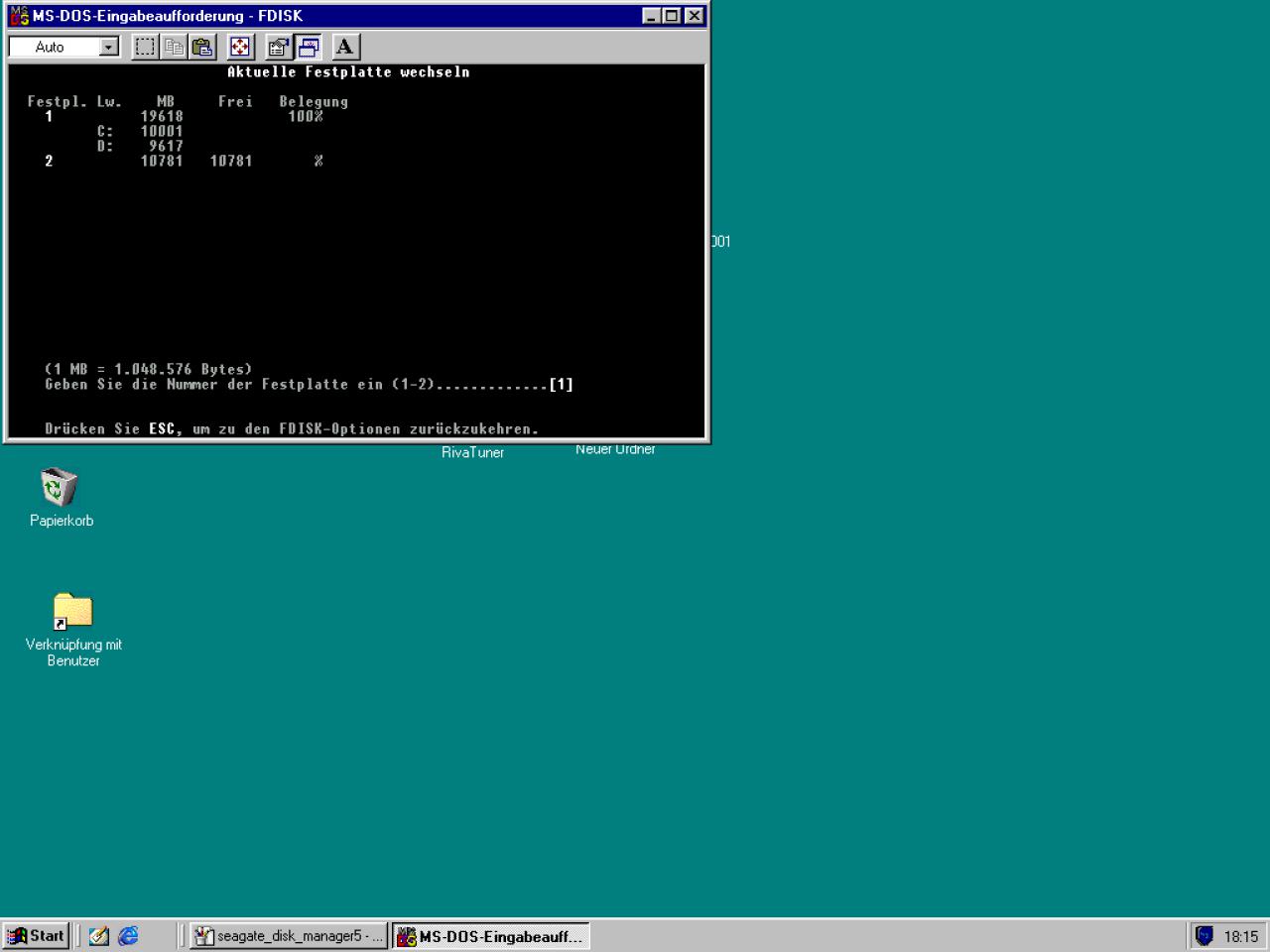
Task: Click the MS-DOS-Eingabeauff taskbar button
Action: pyautogui.click(x=490, y=936)
